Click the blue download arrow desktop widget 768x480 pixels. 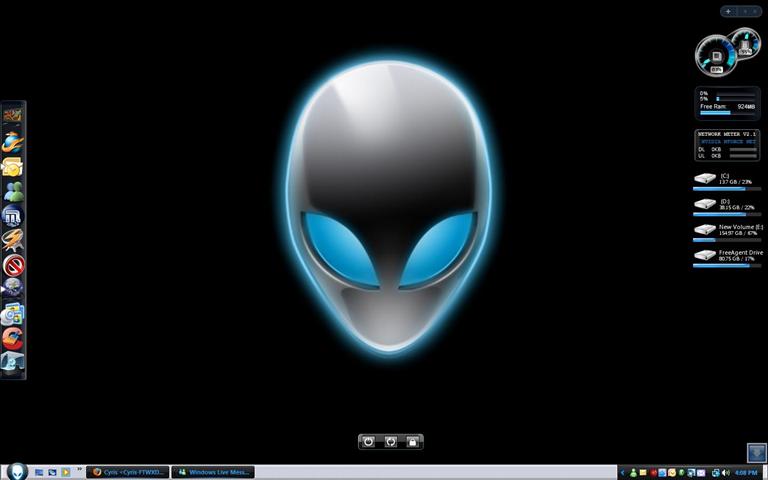click(756, 453)
